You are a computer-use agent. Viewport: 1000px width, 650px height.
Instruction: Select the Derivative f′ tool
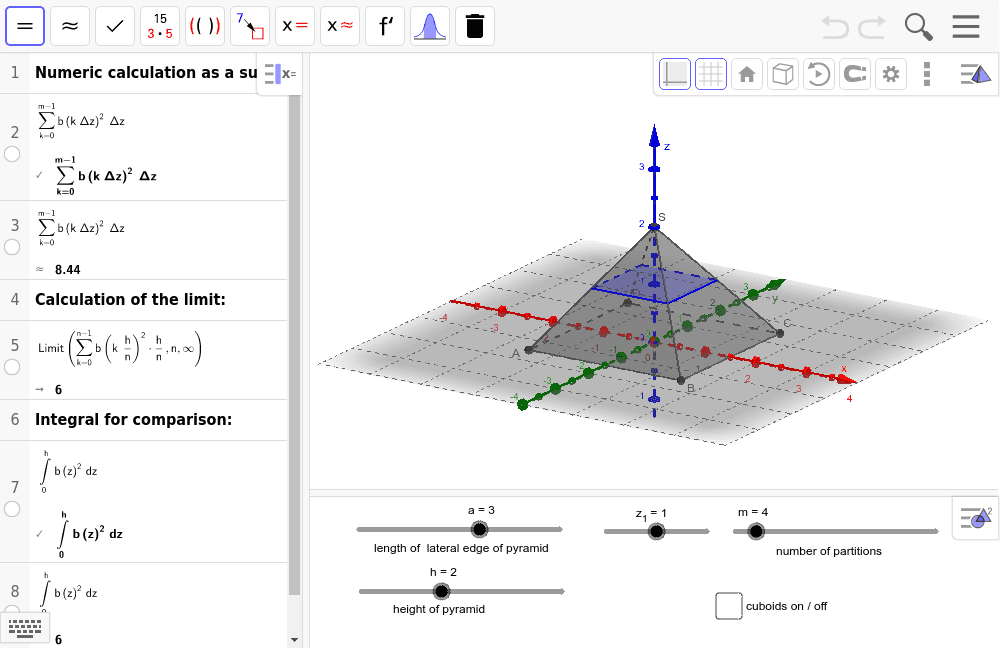tap(385, 26)
